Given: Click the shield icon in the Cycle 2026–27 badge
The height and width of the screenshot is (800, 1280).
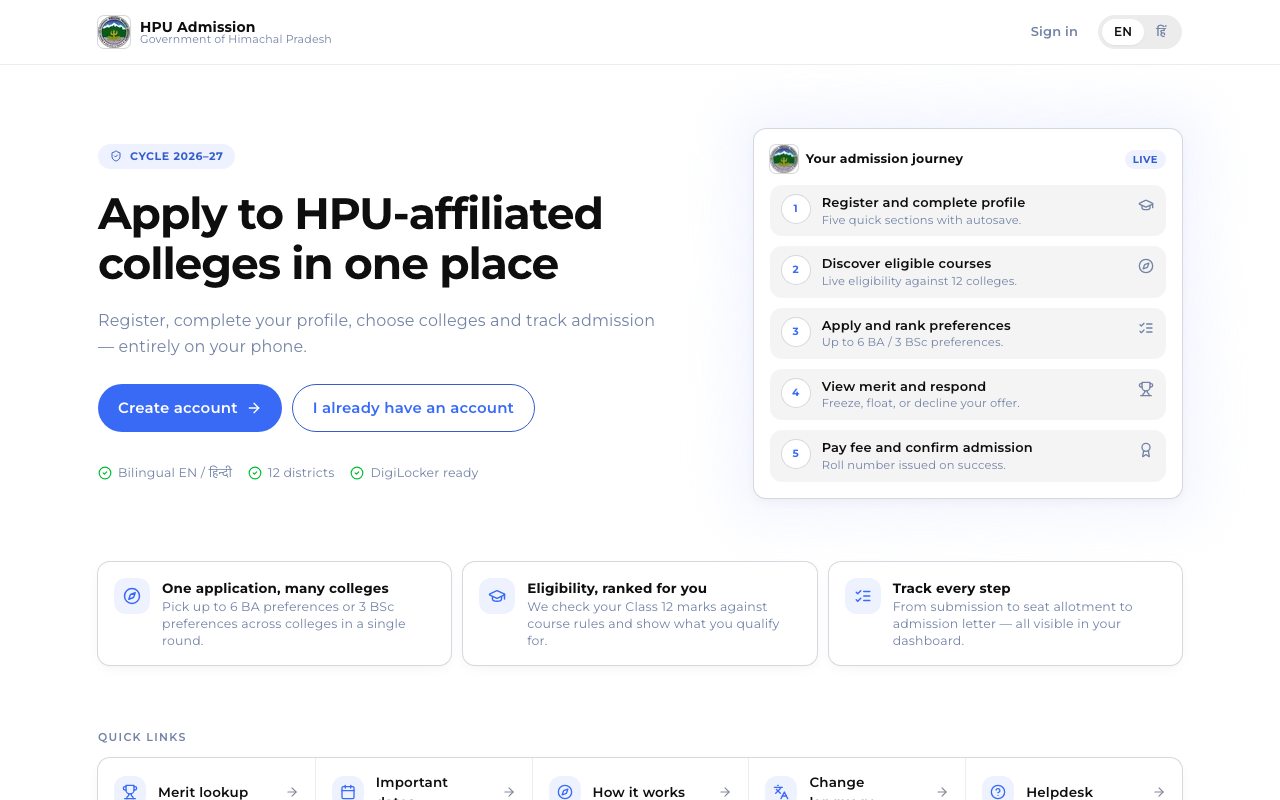Looking at the screenshot, I should [x=116, y=156].
